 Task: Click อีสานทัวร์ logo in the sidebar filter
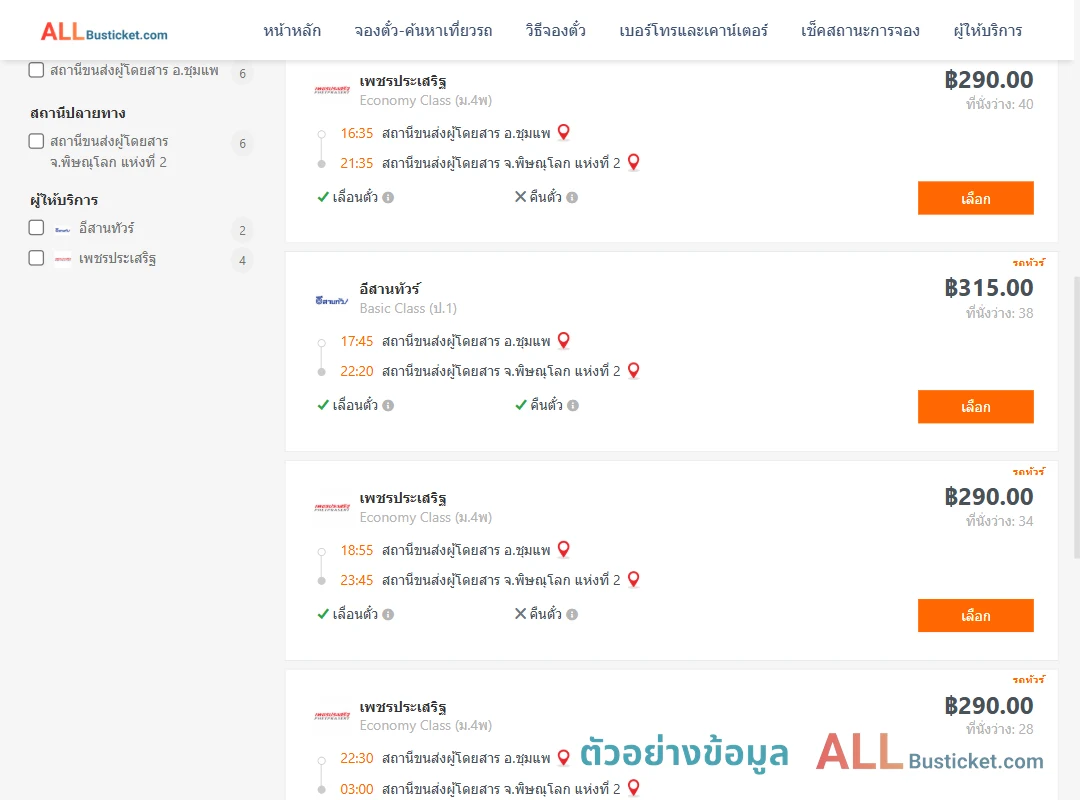coord(63,229)
